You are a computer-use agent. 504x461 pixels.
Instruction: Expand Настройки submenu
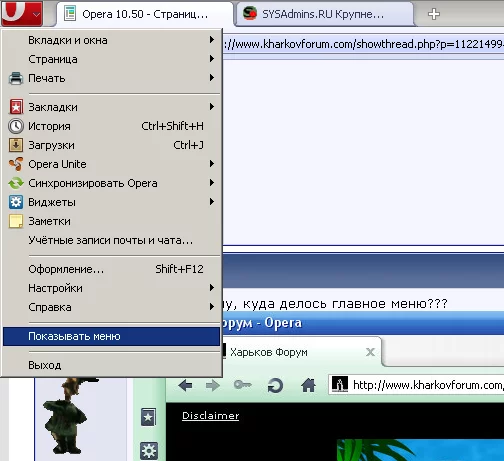pos(111,288)
